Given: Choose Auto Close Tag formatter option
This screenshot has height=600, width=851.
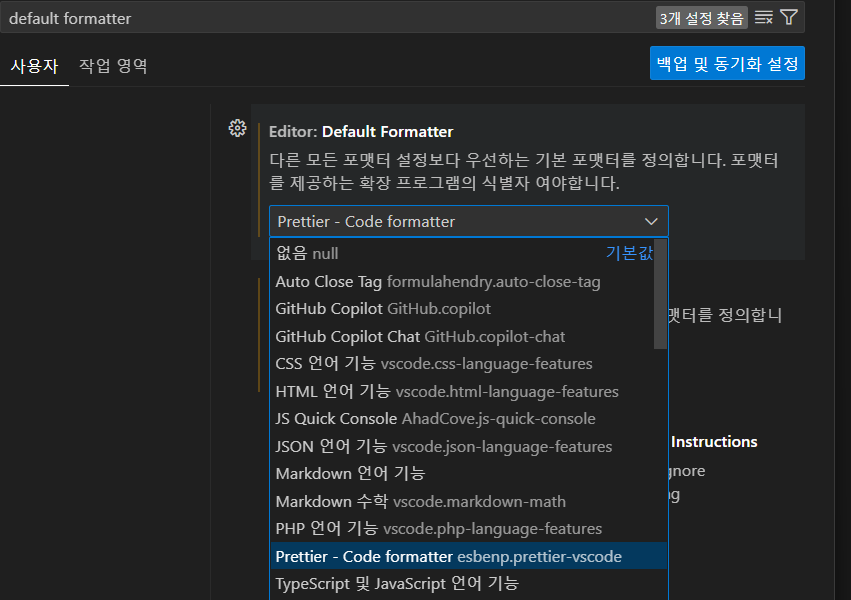Looking at the screenshot, I should coord(462,282).
